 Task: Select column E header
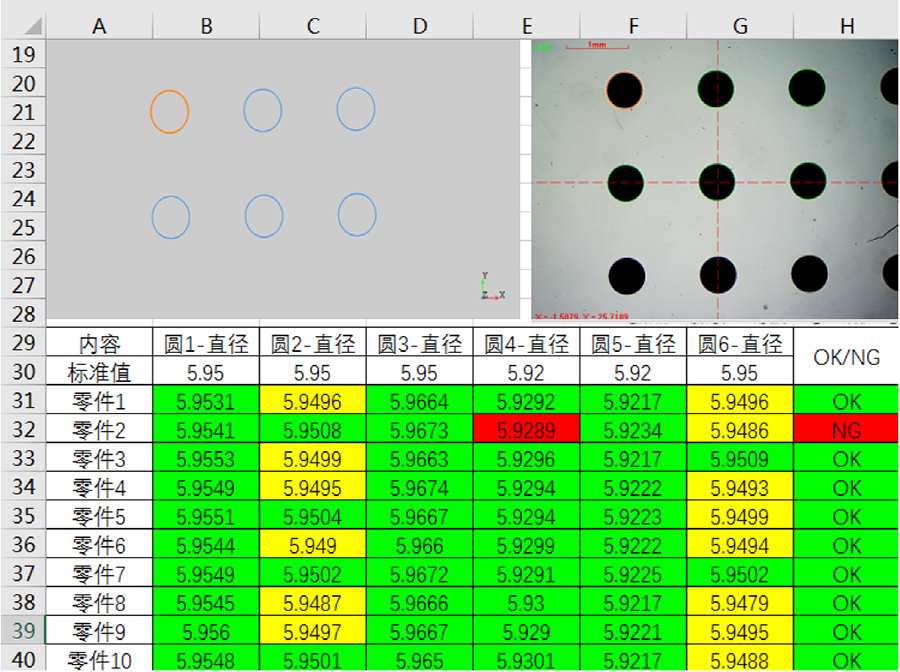[x=526, y=27]
